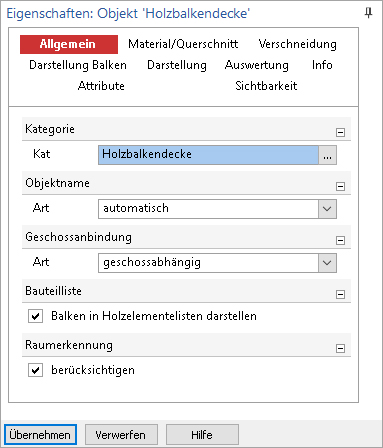The image size is (383, 448).
Task: Collapse the Objektname section
Action: (x=340, y=186)
